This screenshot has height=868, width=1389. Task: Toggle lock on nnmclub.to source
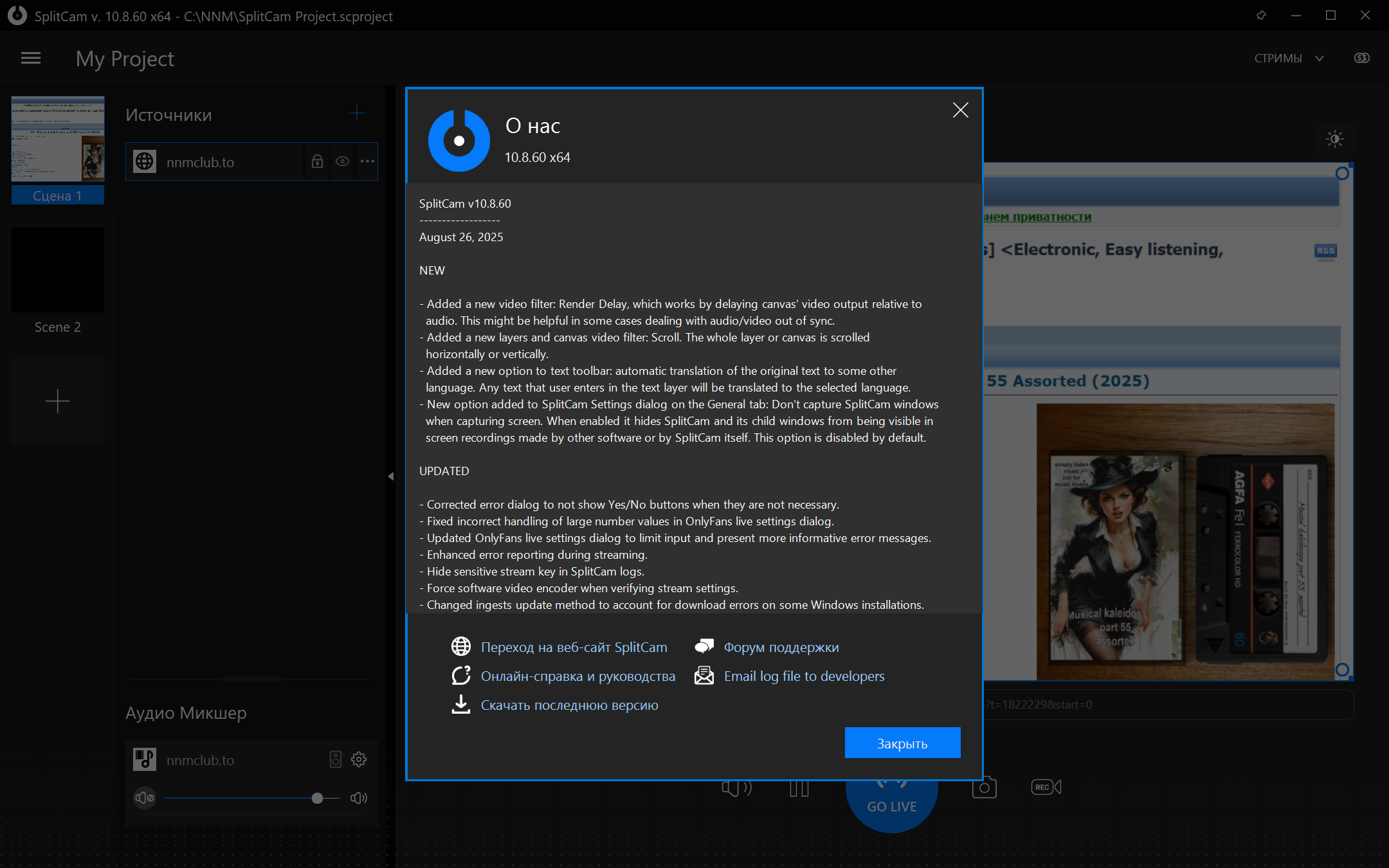click(x=317, y=161)
